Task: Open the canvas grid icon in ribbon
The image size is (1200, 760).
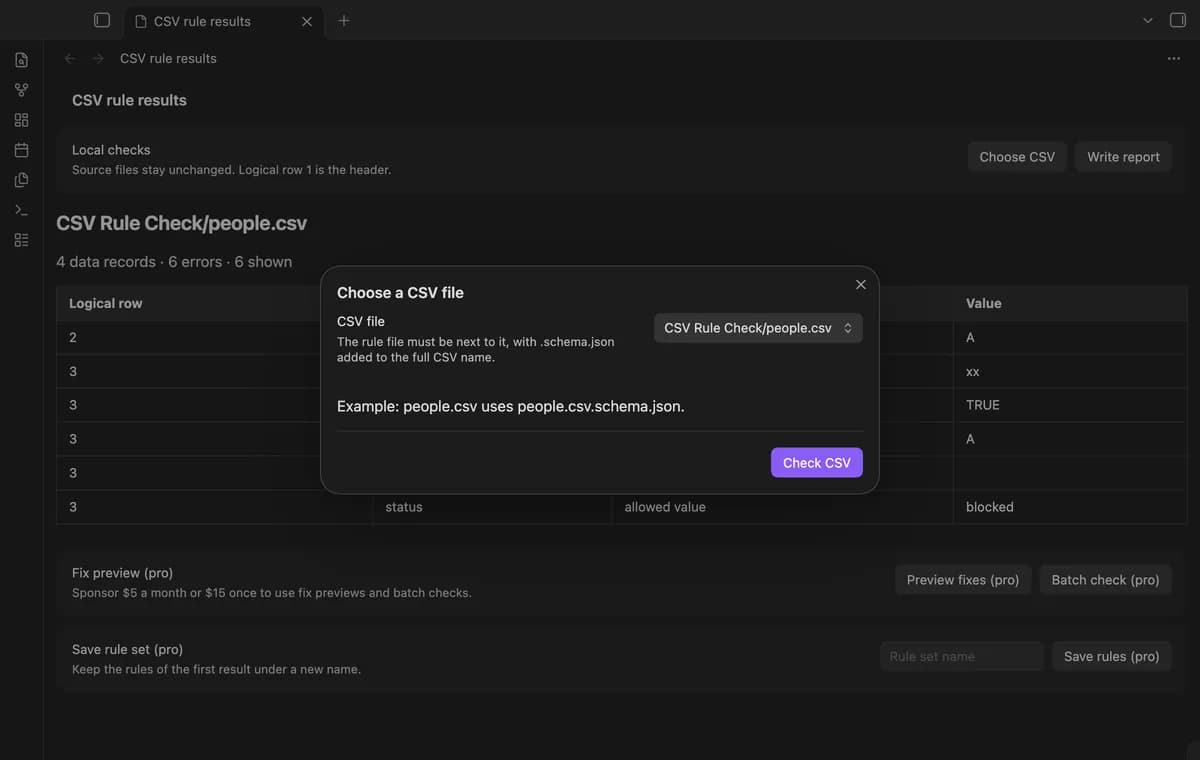Action: [21, 120]
